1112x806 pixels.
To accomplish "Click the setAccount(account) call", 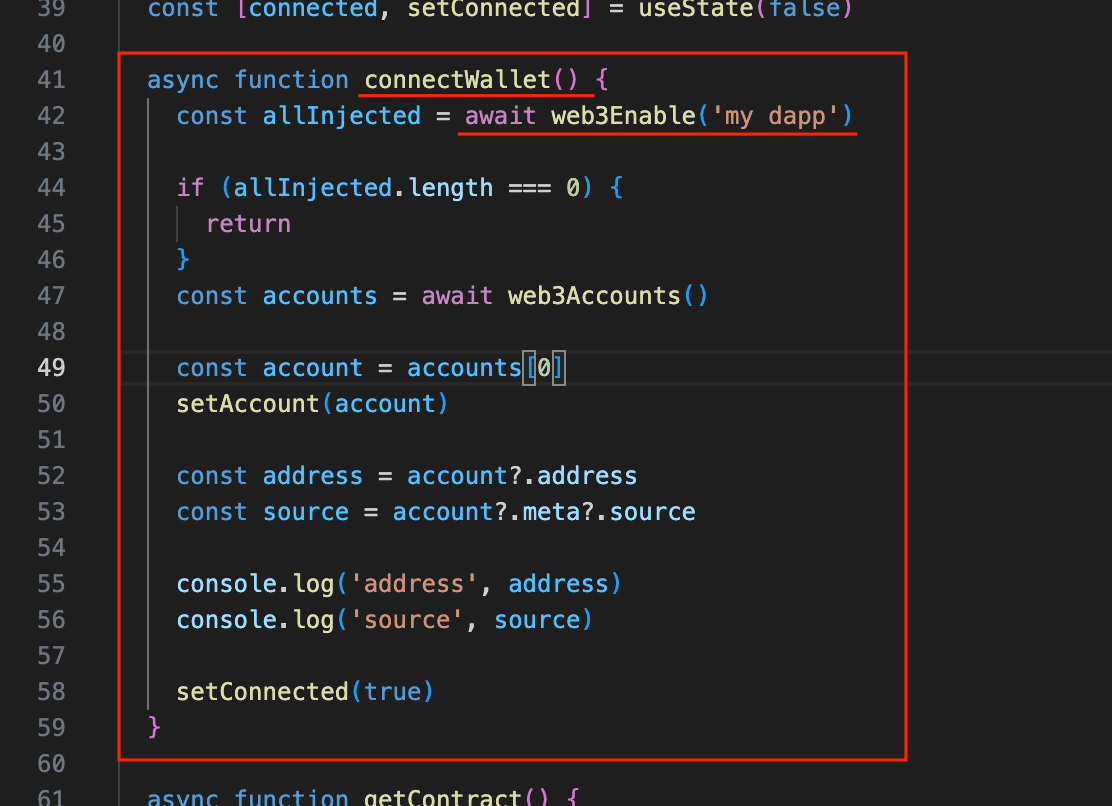I will (313, 404).
